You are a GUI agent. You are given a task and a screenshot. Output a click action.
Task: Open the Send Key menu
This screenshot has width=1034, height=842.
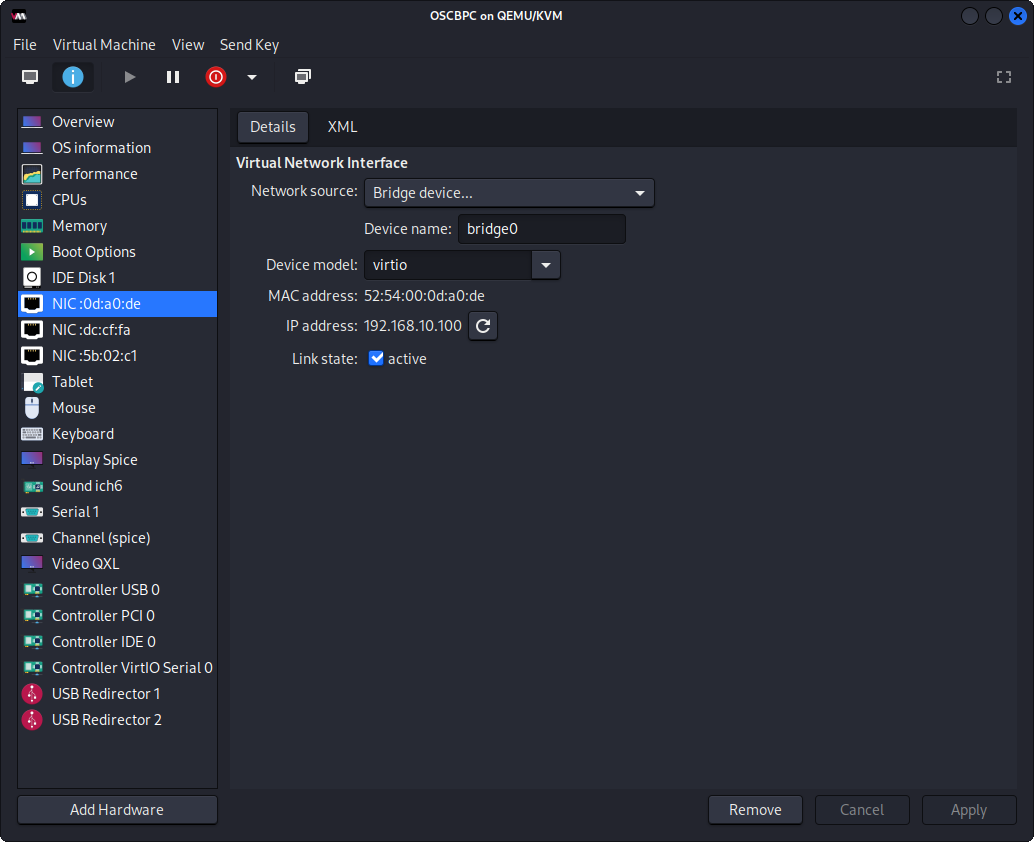point(249,45)
